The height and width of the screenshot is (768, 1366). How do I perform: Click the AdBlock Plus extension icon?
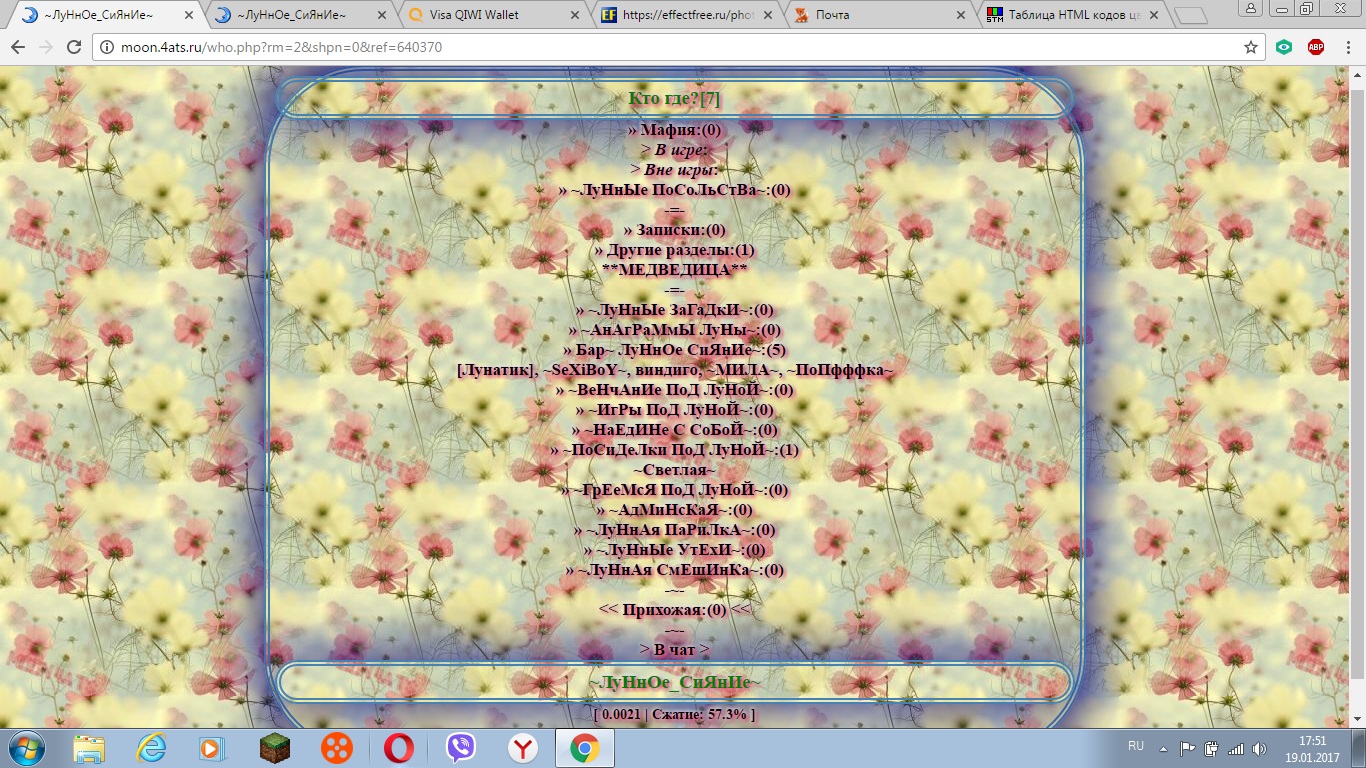[1316, 47]
